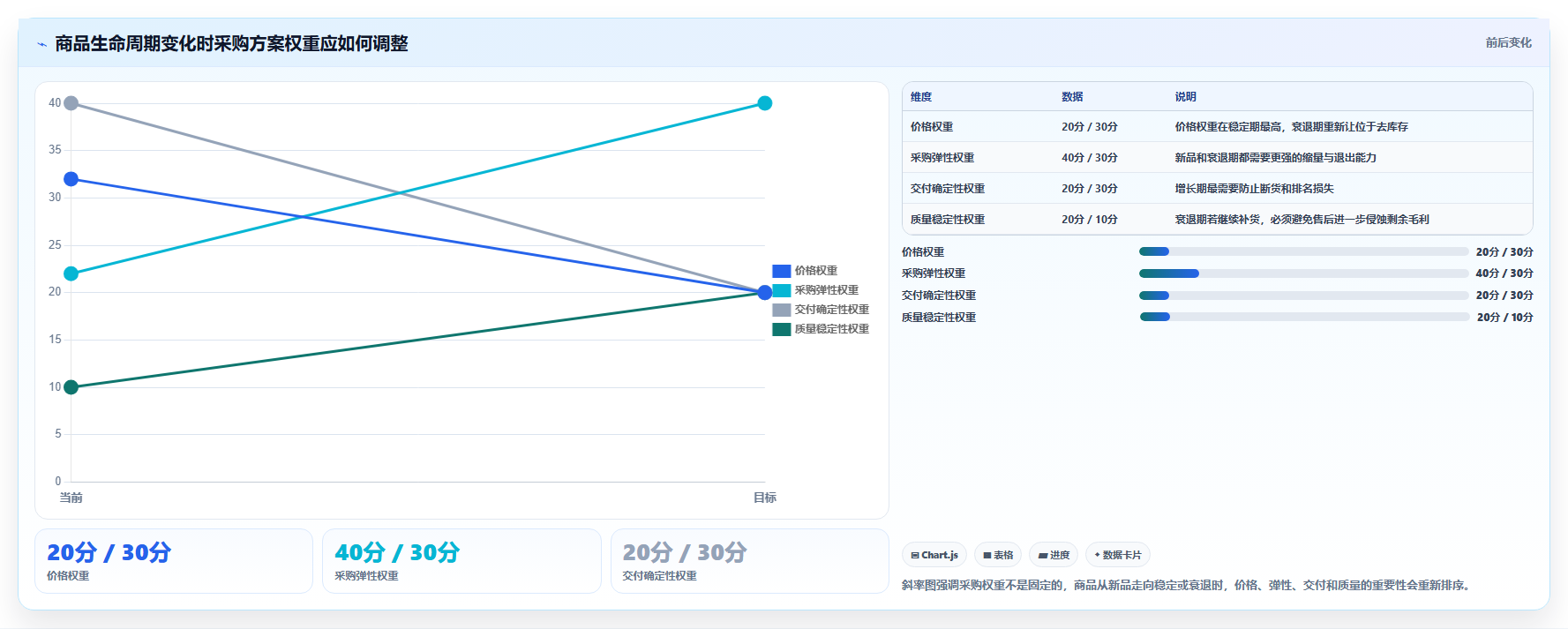The width and height of the screenshot is (1568, 629).
Task: Open the 交付确定性权重 stat card
Action: (750, 561)
